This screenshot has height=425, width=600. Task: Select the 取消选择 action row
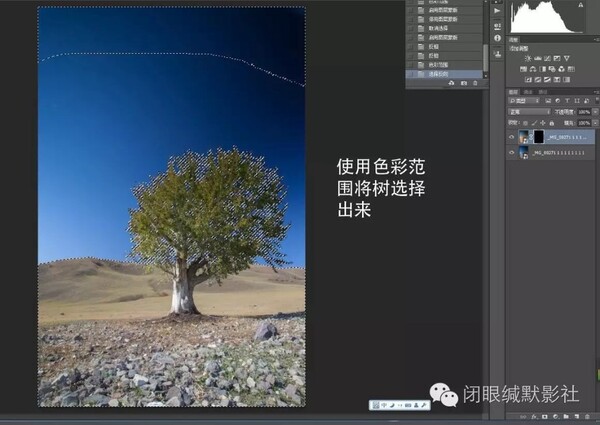click(444, 28)
